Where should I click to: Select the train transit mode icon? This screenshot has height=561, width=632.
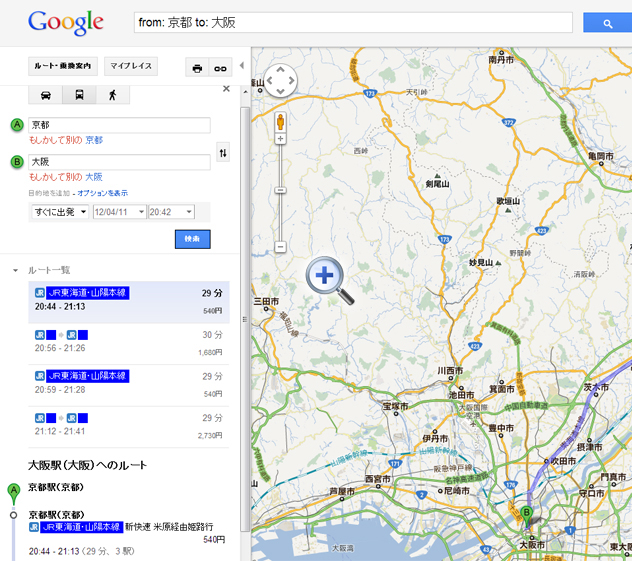(79, 95)
